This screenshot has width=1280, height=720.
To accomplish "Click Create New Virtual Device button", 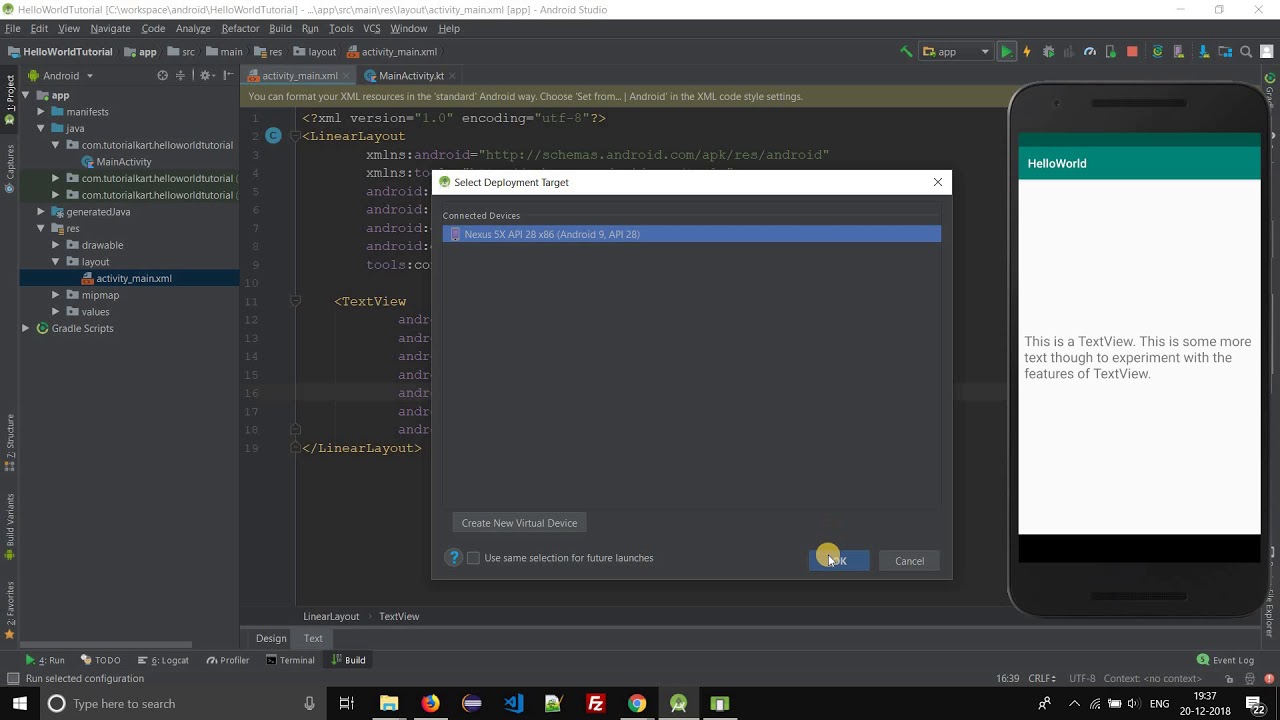I will pos(519,523).
